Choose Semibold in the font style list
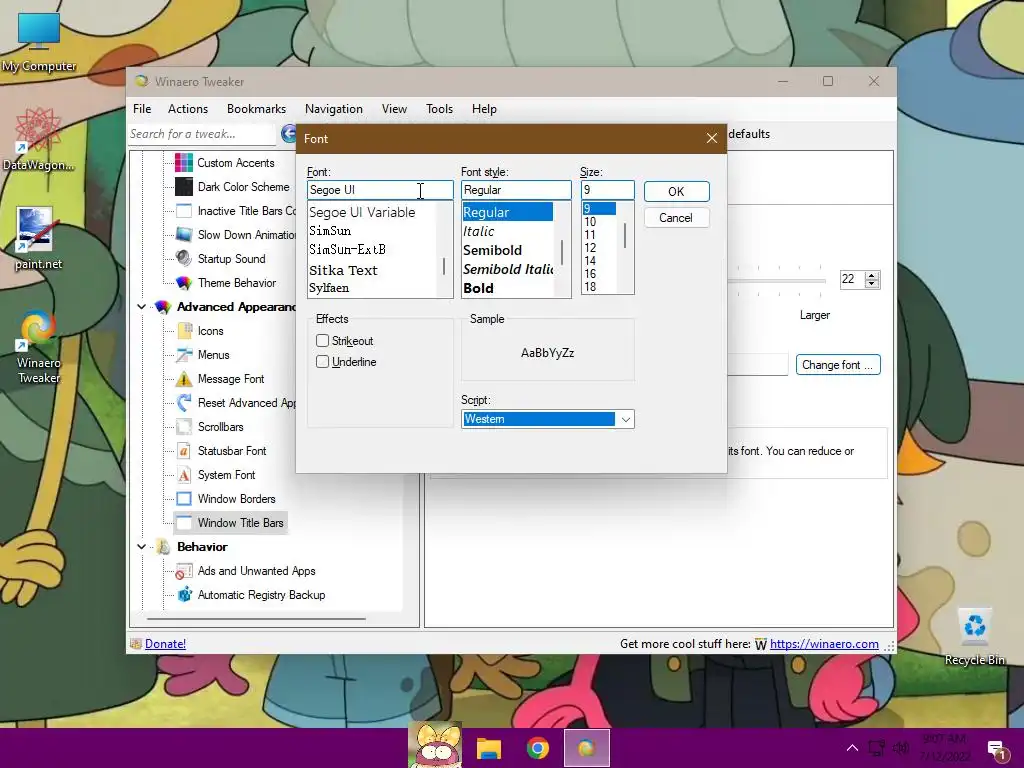The height and width of the screenshot is (768, 1024). coord(492,250)
